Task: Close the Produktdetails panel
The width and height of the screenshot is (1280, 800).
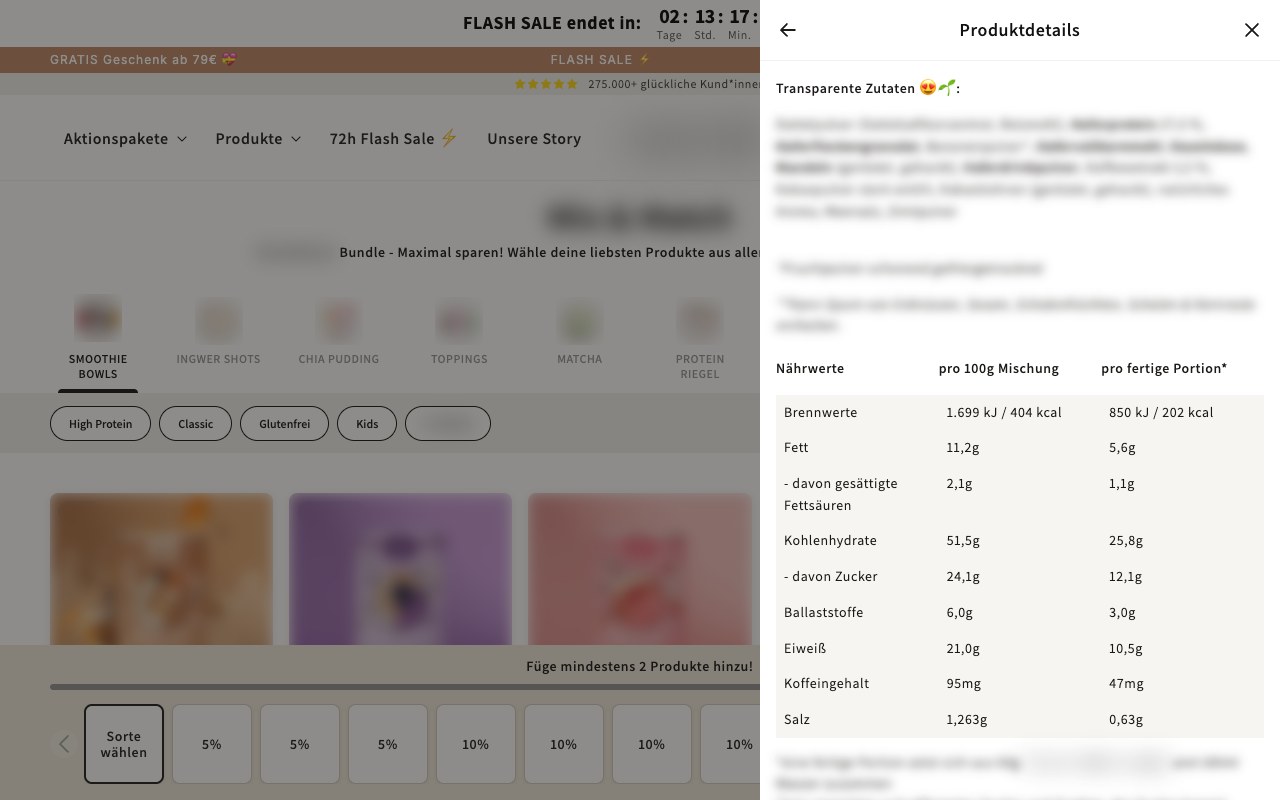Action: (x=1252, y=30)
